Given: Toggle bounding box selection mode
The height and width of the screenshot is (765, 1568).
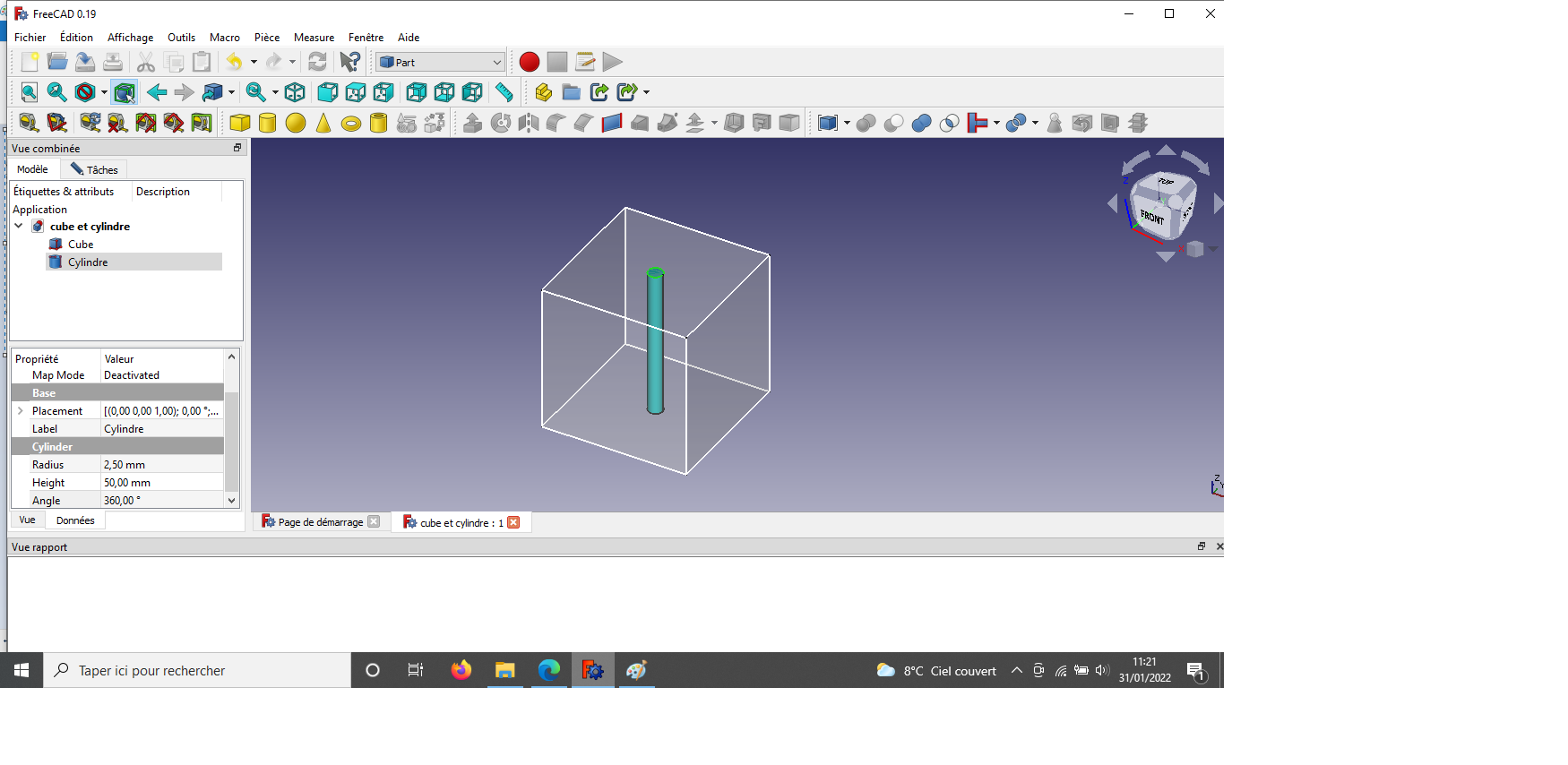Looking at the screenshot, I should click(x=125, y=92).
